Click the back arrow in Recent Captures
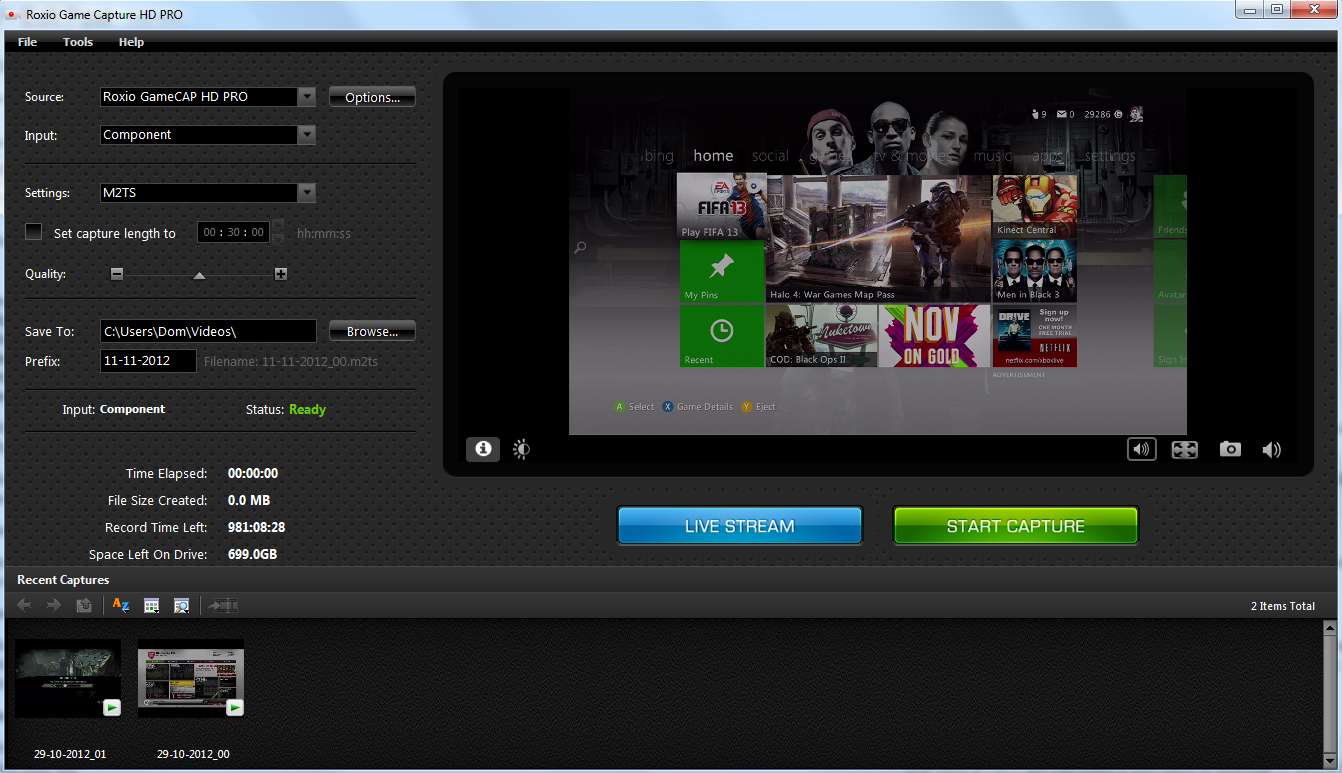Screen dimensions: 1342x773 [25, 605]
